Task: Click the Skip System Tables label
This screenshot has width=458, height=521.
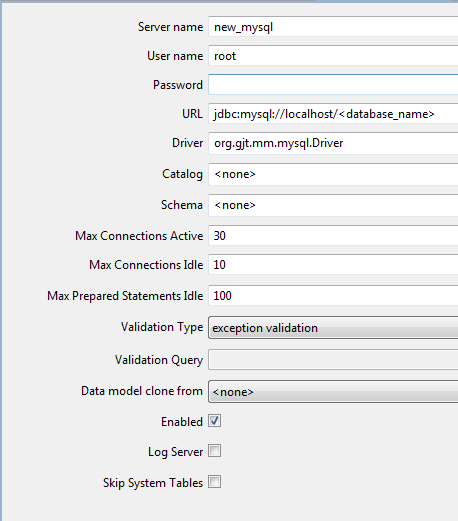Action: 153,483
